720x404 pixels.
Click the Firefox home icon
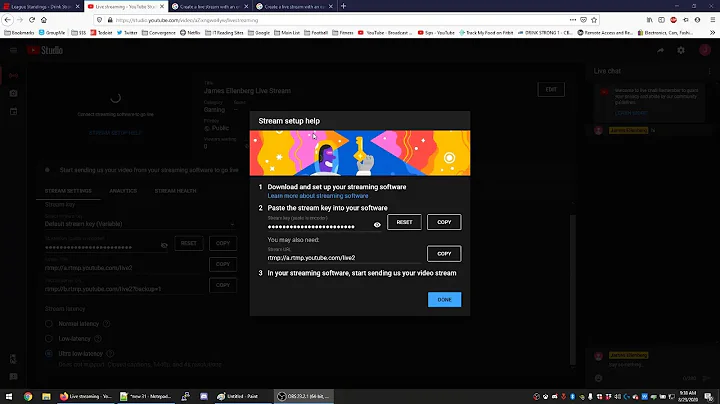44,20
